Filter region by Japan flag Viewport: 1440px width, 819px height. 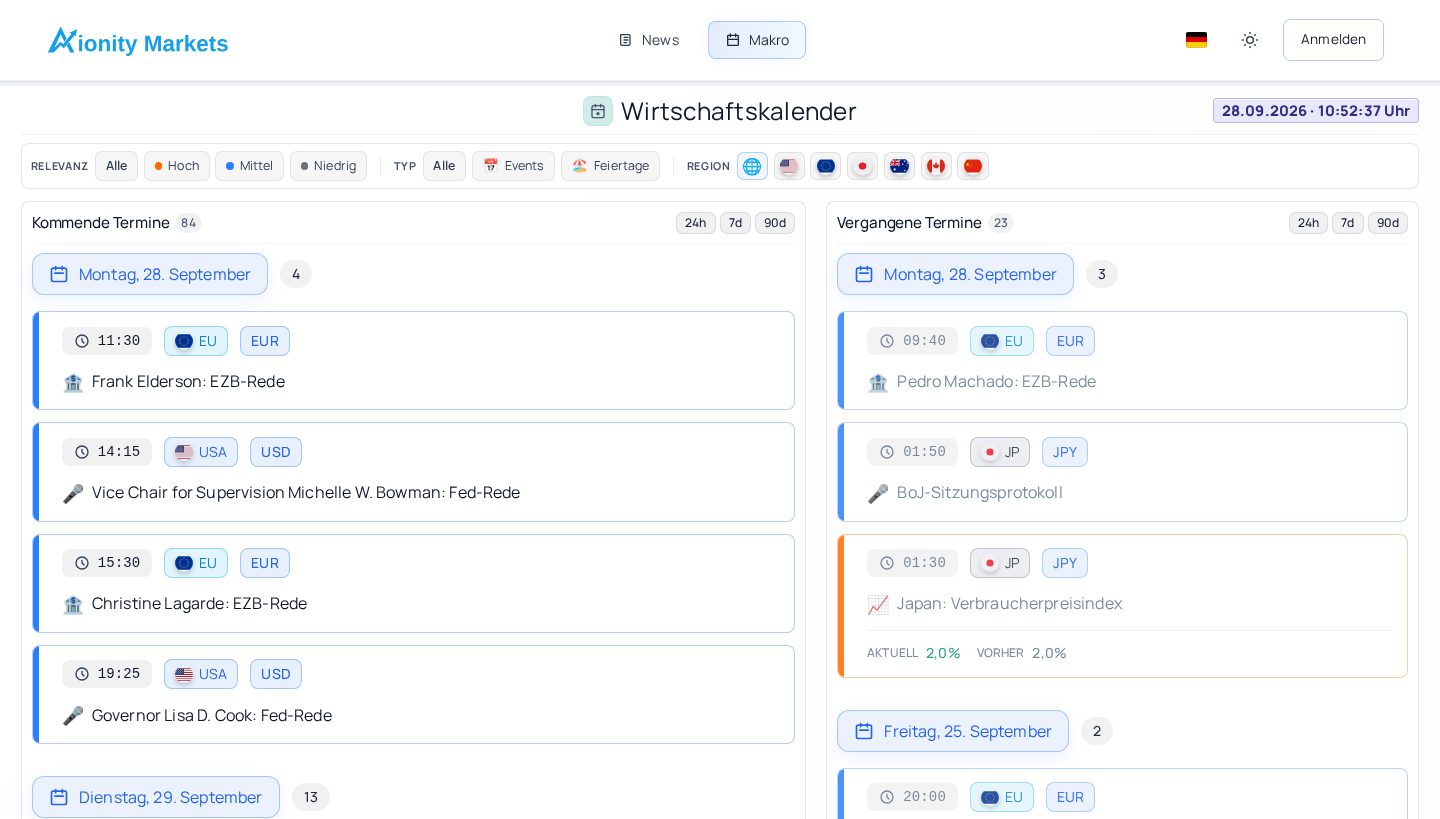pos(862,166)
